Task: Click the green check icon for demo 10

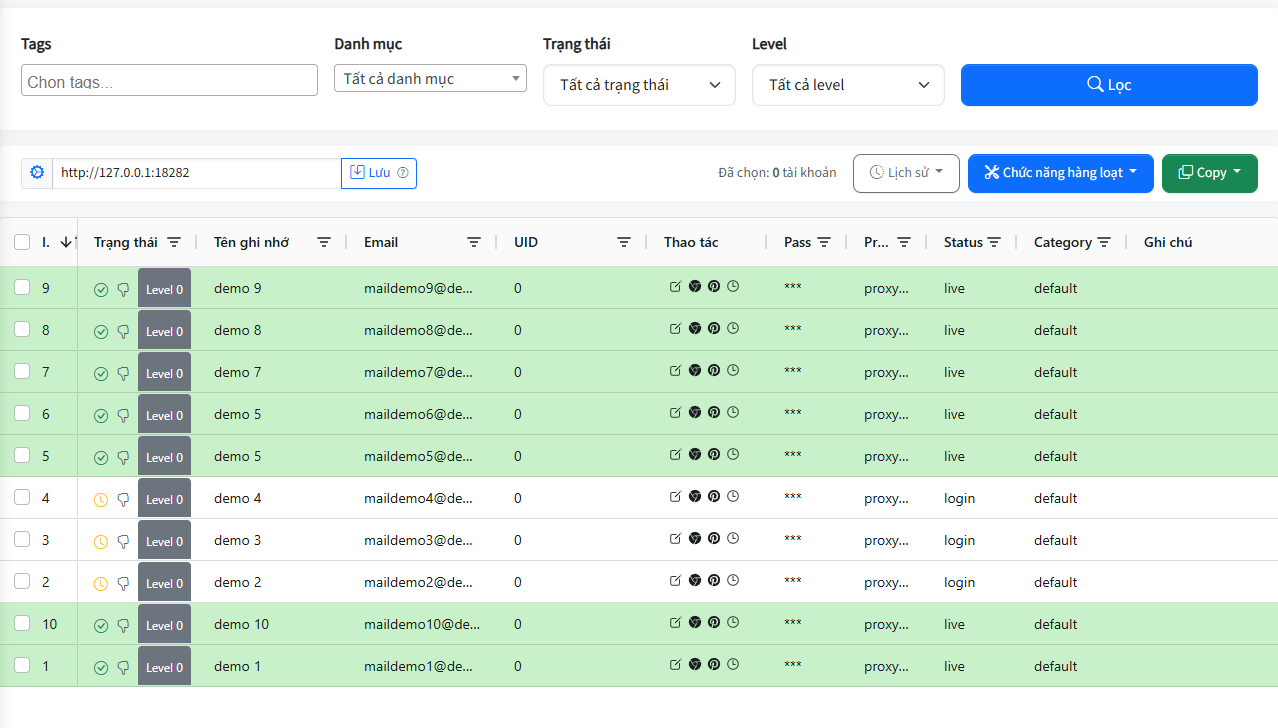Action: (x=101, y=626)
